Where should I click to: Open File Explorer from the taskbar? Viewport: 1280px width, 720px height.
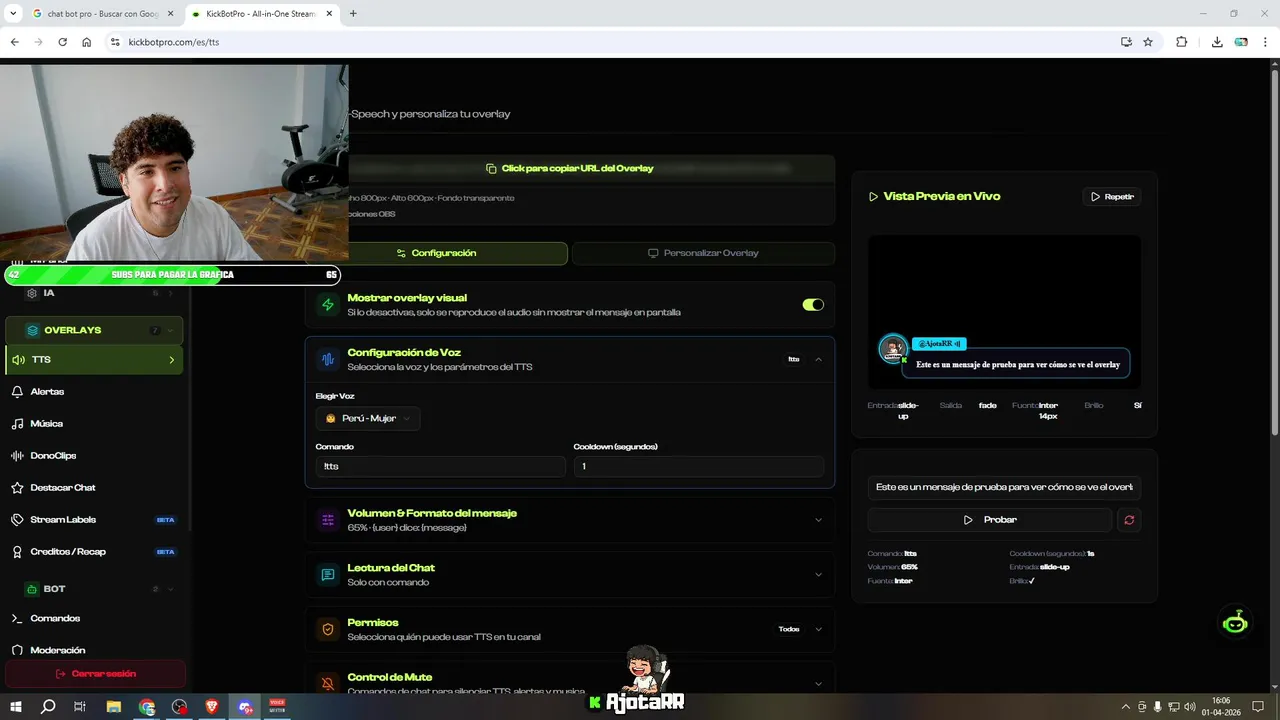coord(114,706)
